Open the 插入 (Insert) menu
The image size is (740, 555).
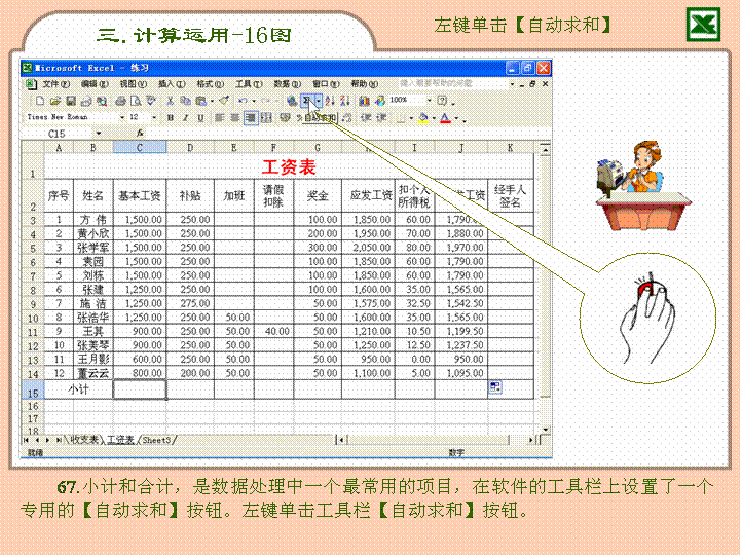pyautogui.click(x=171, y=84)
